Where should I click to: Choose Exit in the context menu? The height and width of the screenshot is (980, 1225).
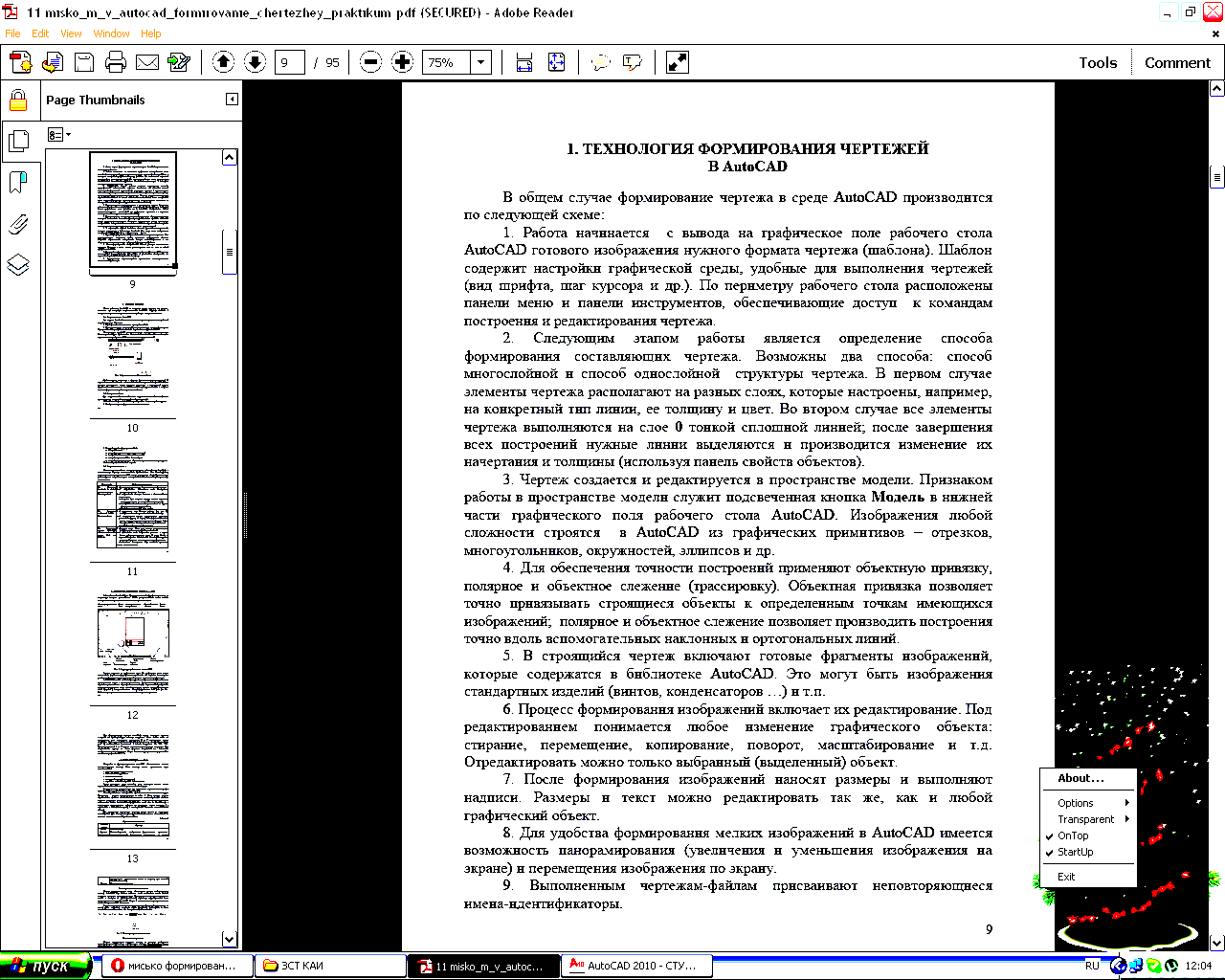pos(1088,877)
